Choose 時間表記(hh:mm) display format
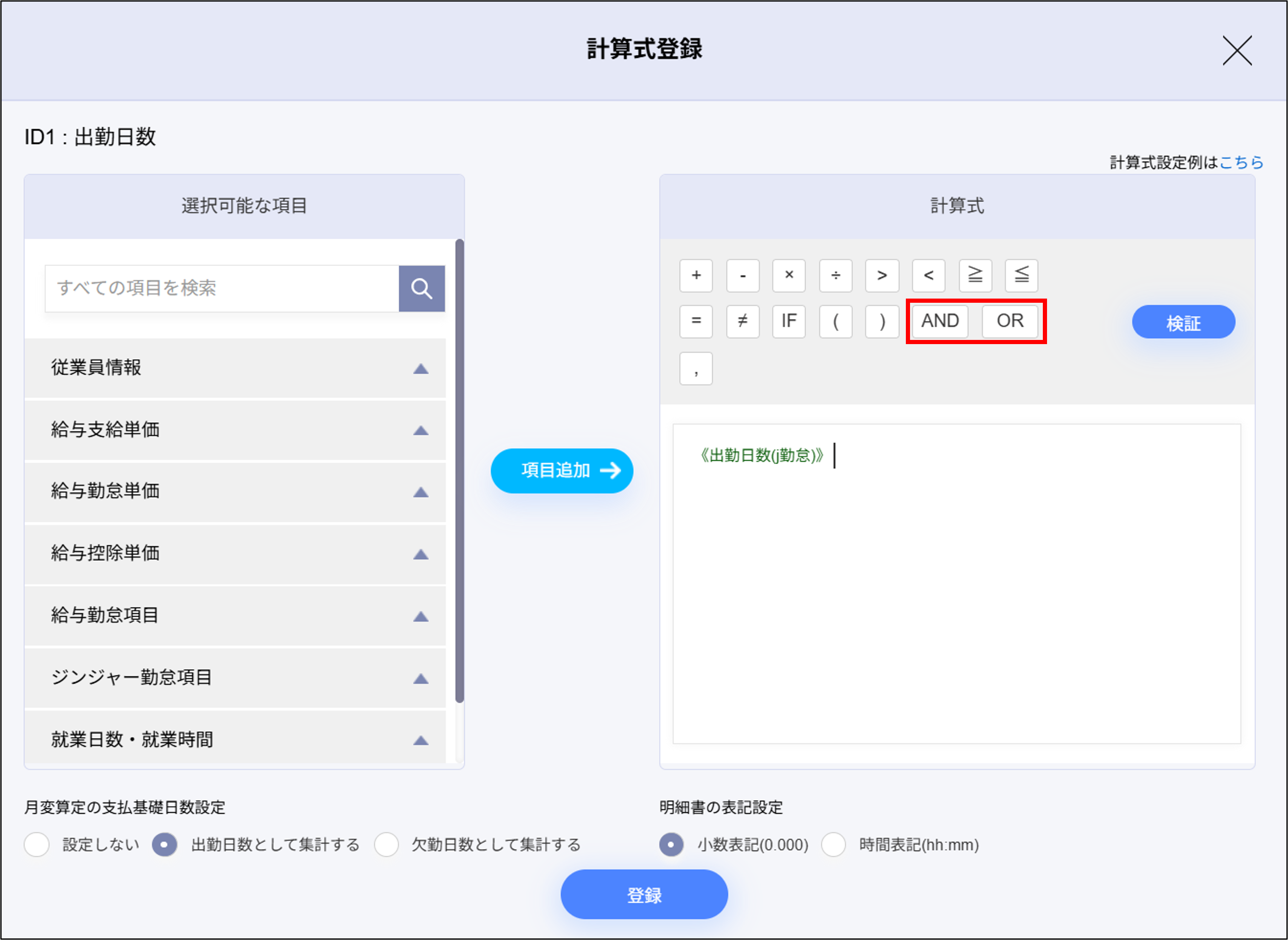Viewport: 1288px width, 940px height. tap(834, 845)
